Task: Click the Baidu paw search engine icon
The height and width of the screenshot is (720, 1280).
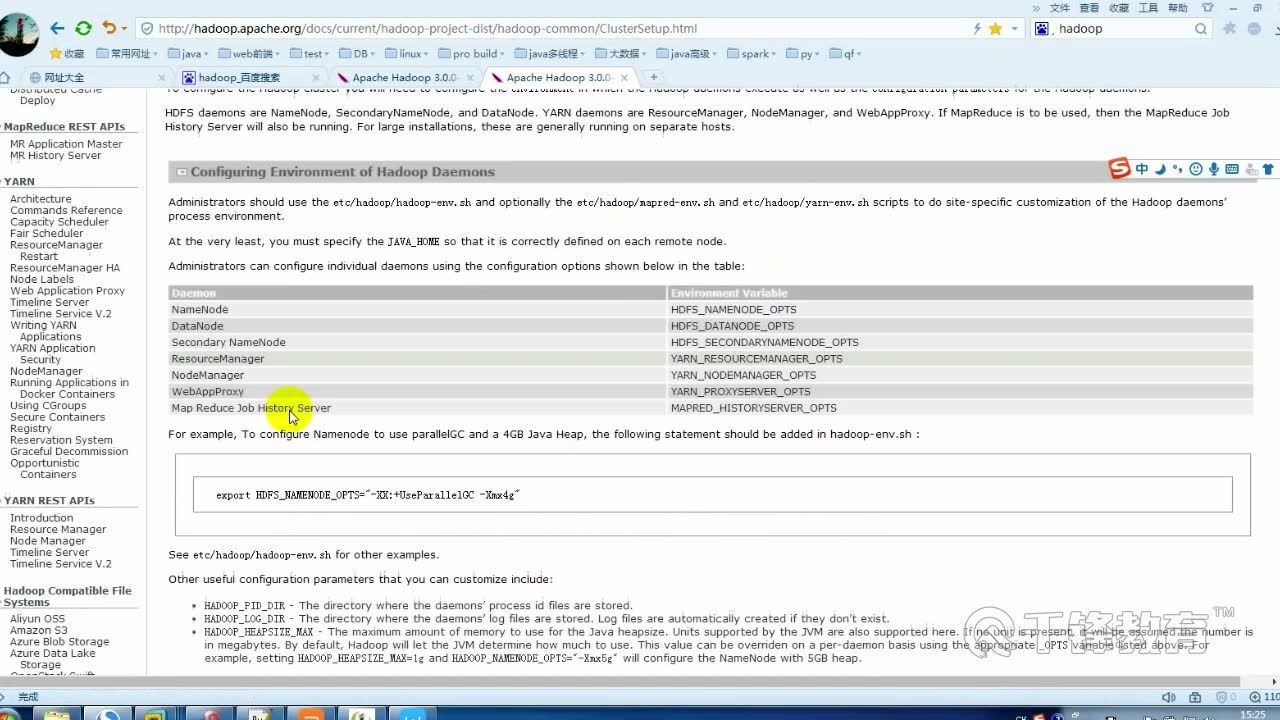Action: click(1042, 29)
